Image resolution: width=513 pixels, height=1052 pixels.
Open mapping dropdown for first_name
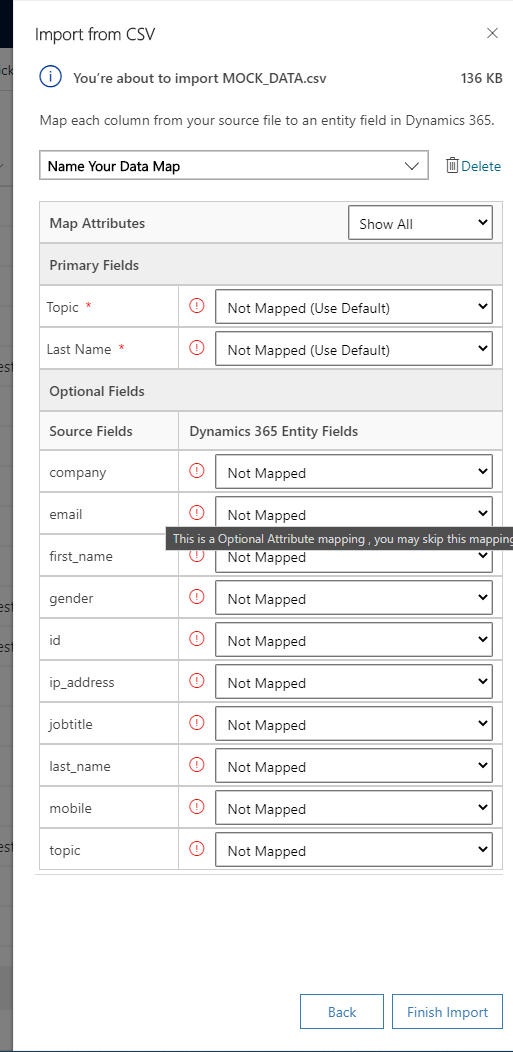pyautogui.click(x=353, y=561)
